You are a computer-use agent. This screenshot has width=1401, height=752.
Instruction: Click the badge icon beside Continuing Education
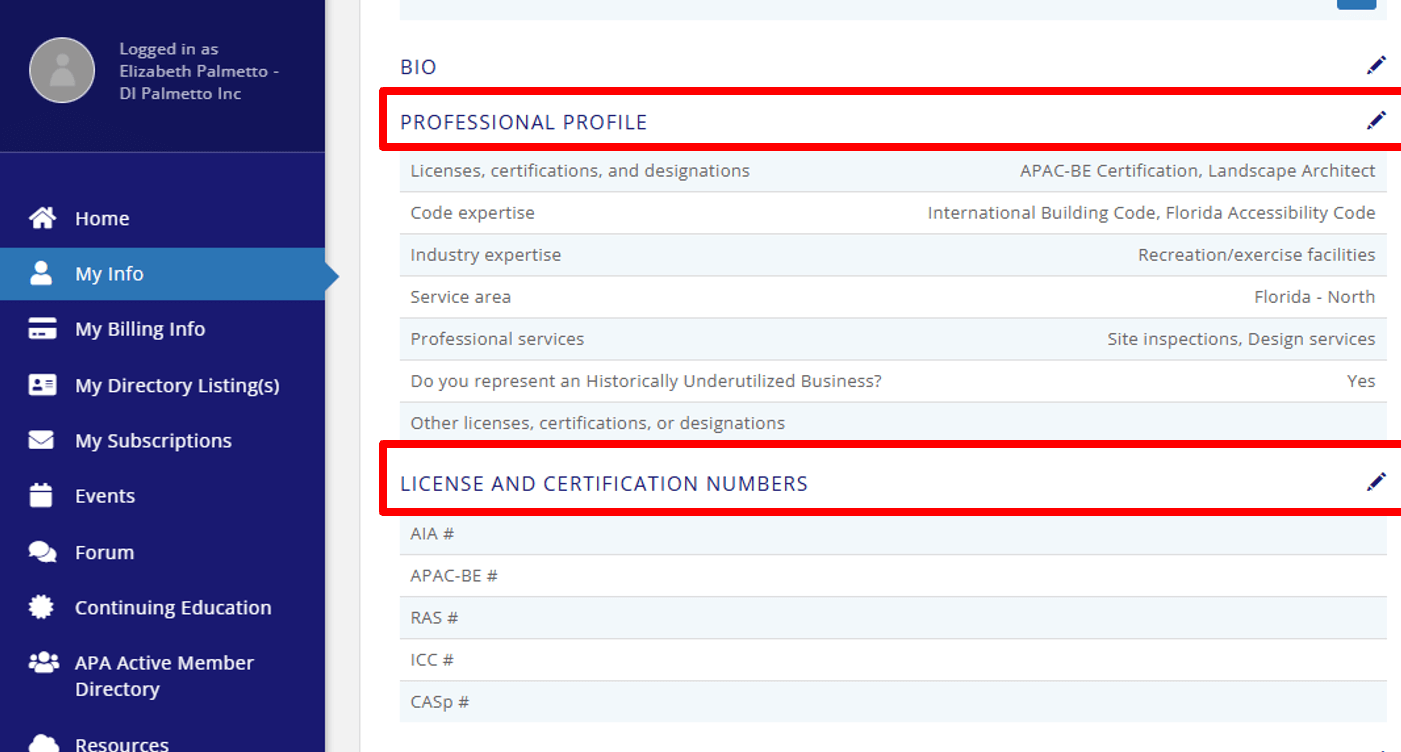pyautogui.click(x=42, y=607)
